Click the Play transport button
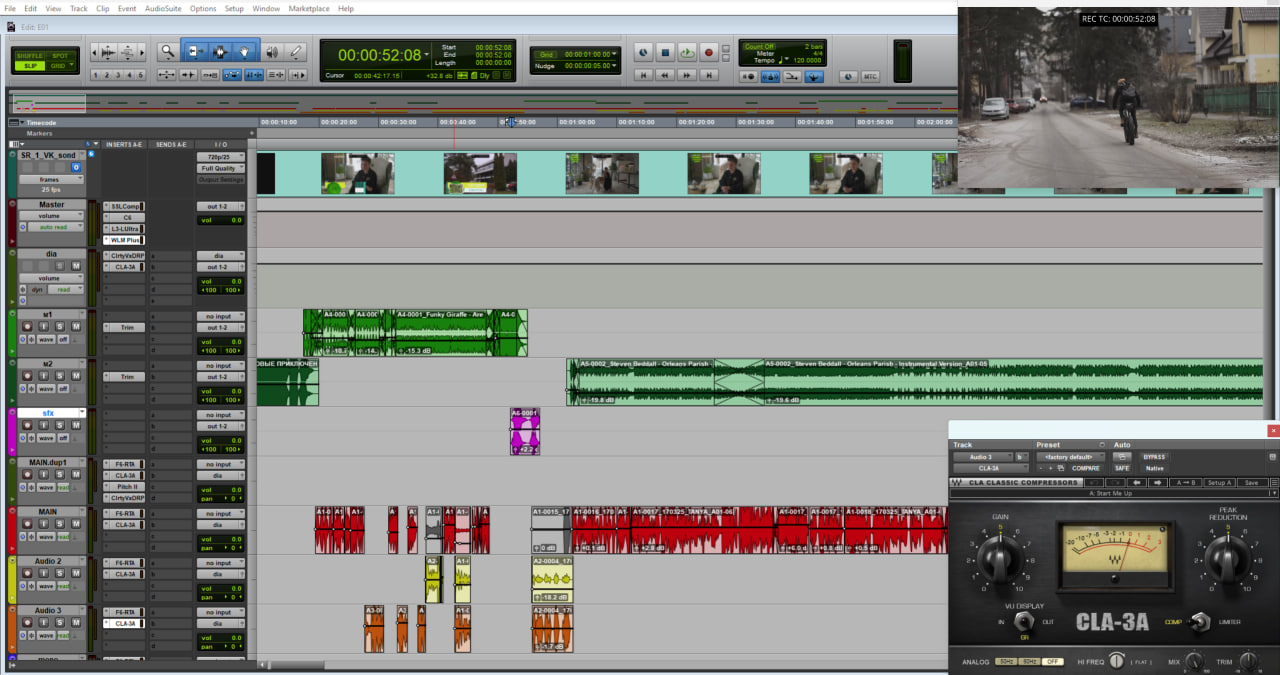Viewport: 1280px width, 675px height. 687,52
